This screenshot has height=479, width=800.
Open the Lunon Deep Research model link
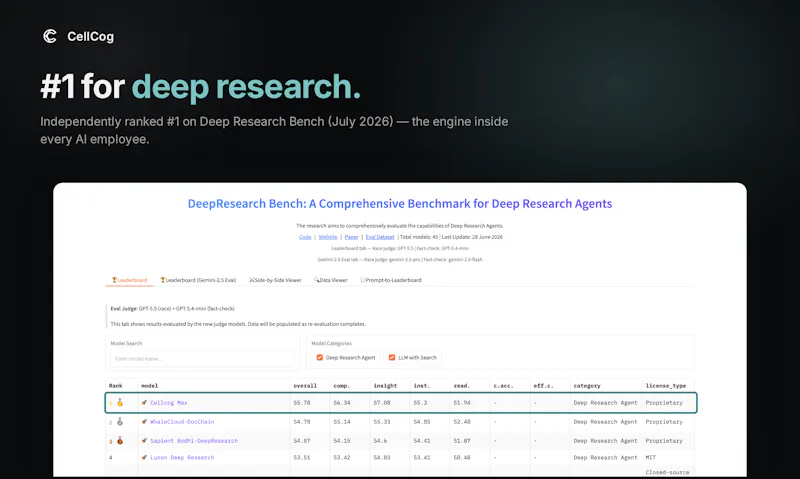[182, 458]
